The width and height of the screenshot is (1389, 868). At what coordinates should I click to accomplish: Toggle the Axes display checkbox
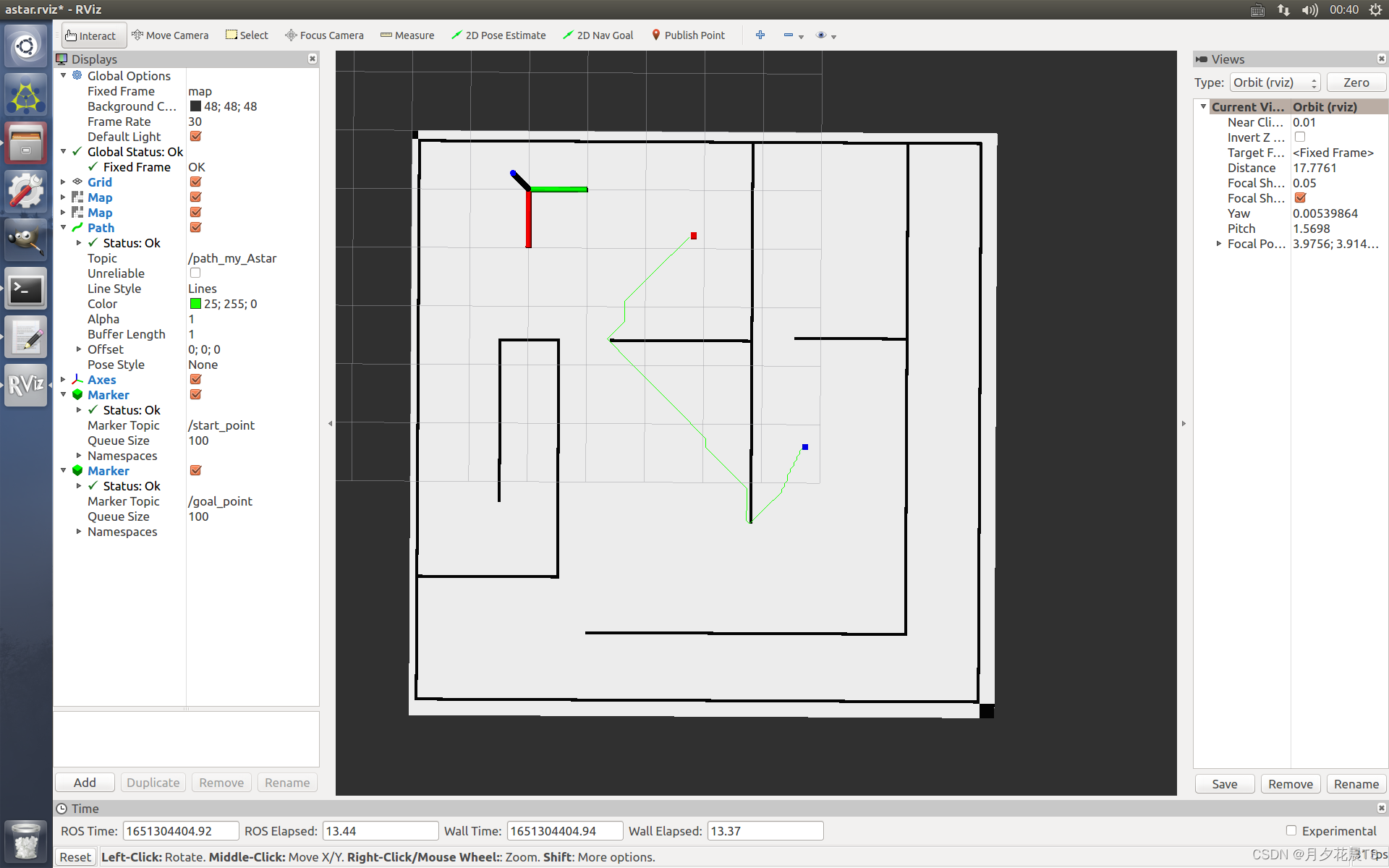(195, 379)
